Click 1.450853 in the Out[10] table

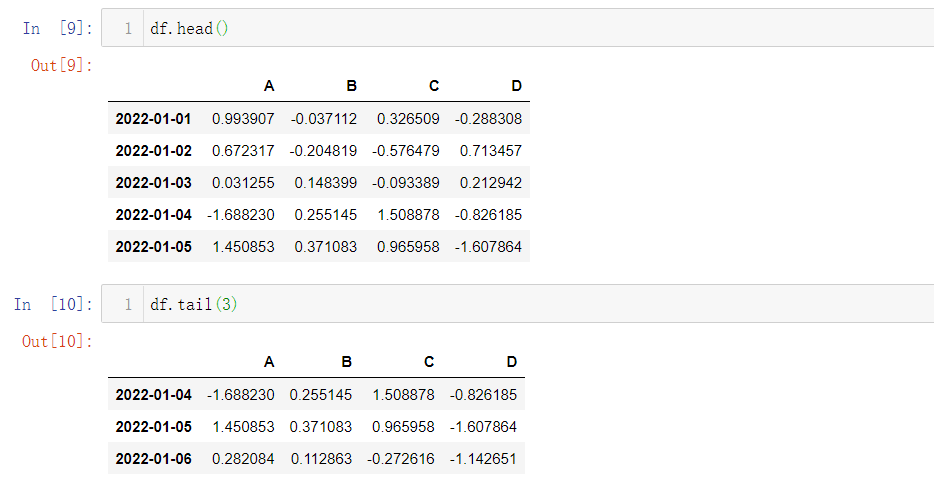[x=243, y=427]
